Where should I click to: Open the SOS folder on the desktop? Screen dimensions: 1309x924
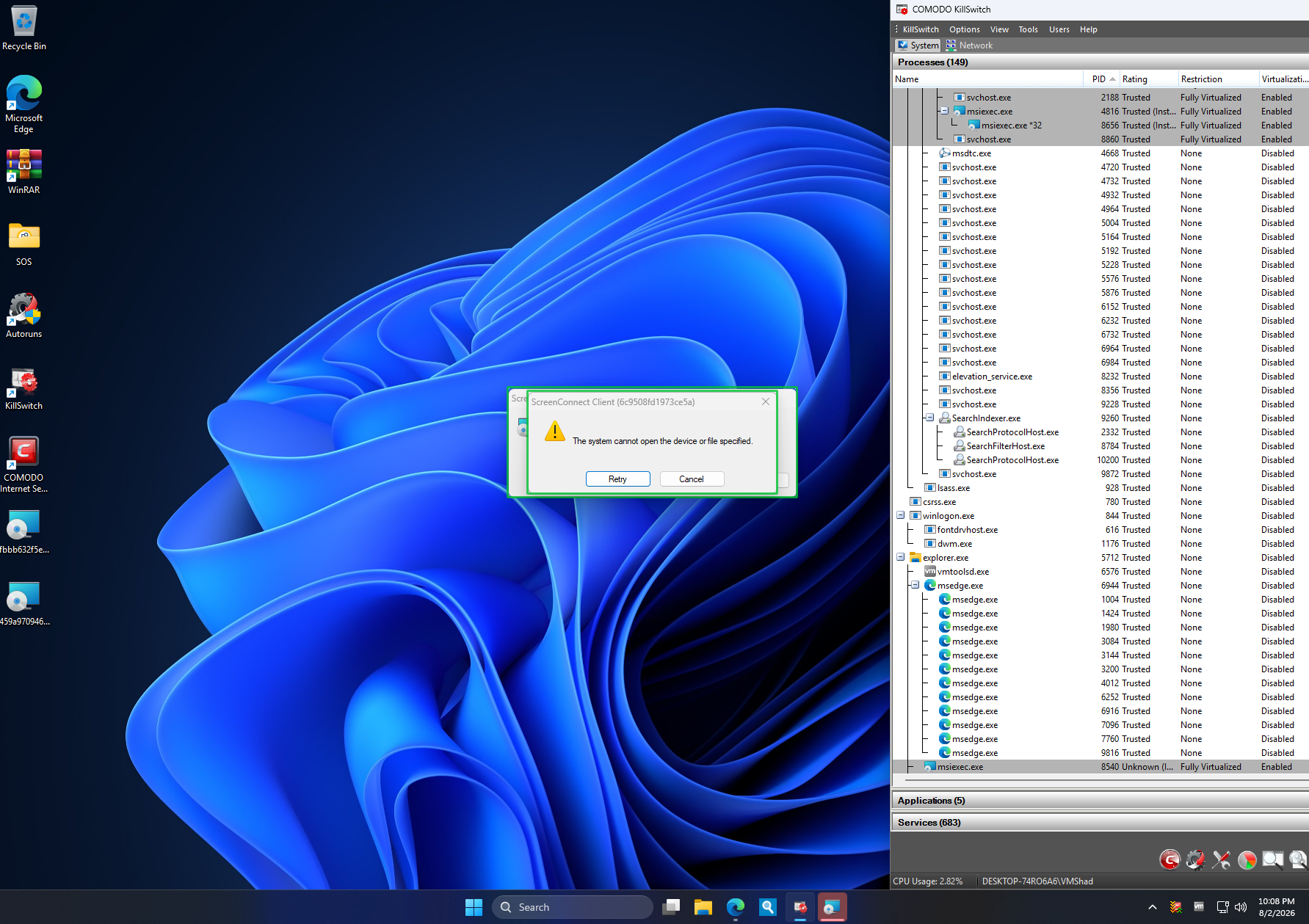coord(23,244)
